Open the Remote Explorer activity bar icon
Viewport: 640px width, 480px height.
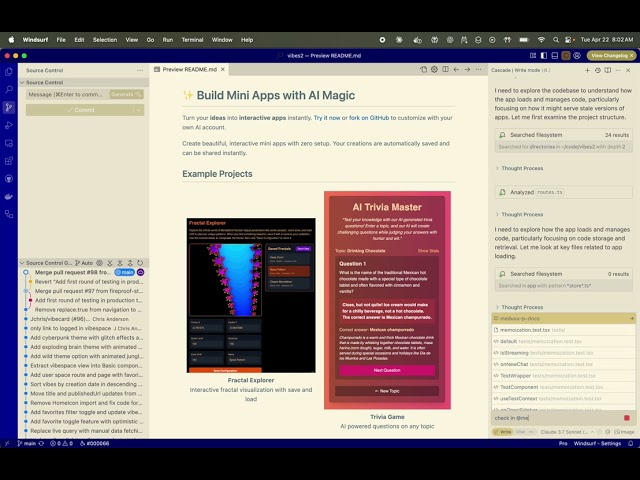tap(9, 143)
